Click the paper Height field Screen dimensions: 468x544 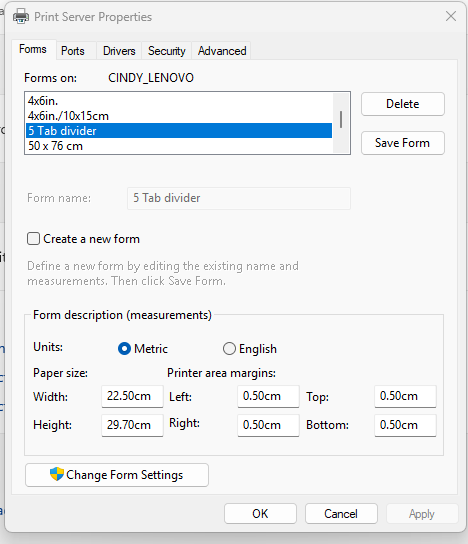pyautogui.click(x=132, y=425)
